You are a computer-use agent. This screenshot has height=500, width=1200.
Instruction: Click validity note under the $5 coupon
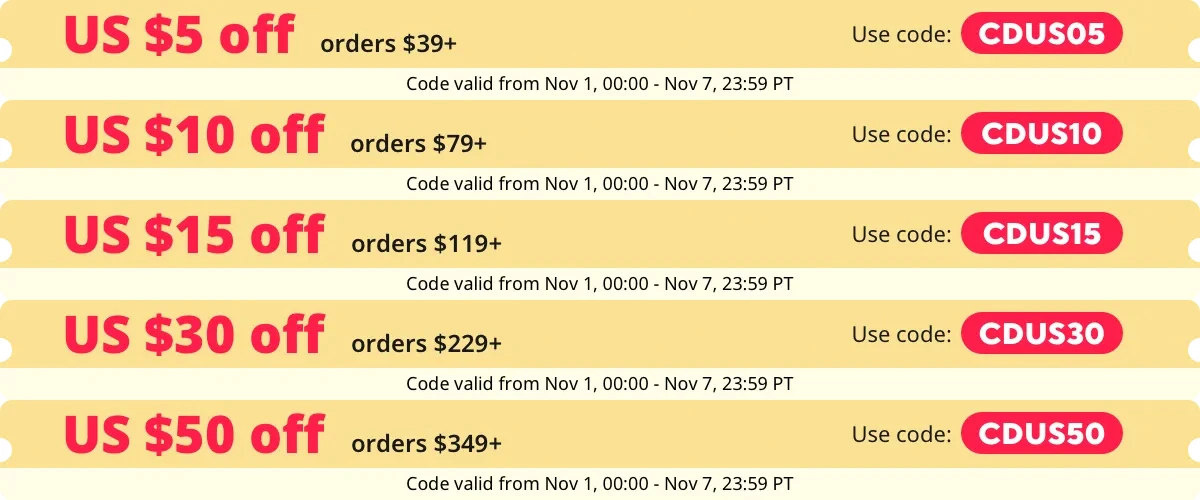(600, 84)
